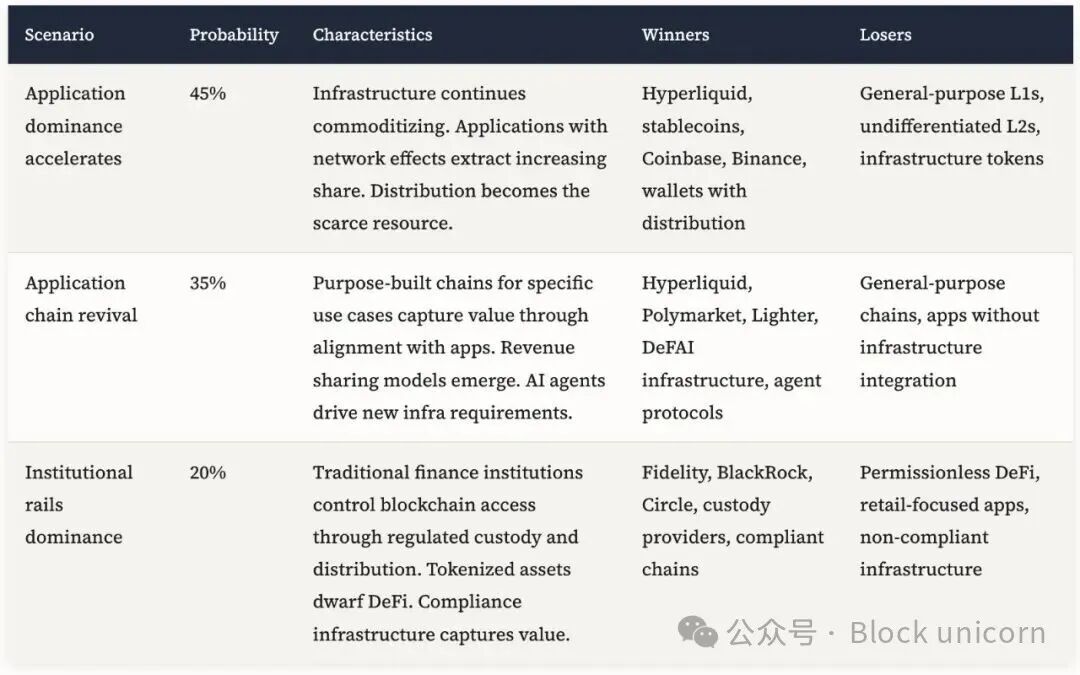Click the Polymarket, Lighter winners cell
The height and width of the screenshot is (675, 1080).
(731, 347)
